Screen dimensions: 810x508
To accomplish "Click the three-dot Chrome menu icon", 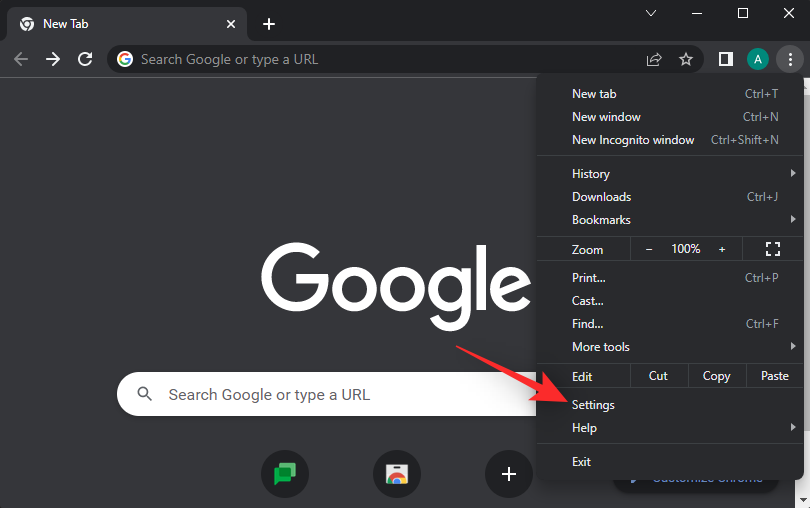I will tap(790, 59).
